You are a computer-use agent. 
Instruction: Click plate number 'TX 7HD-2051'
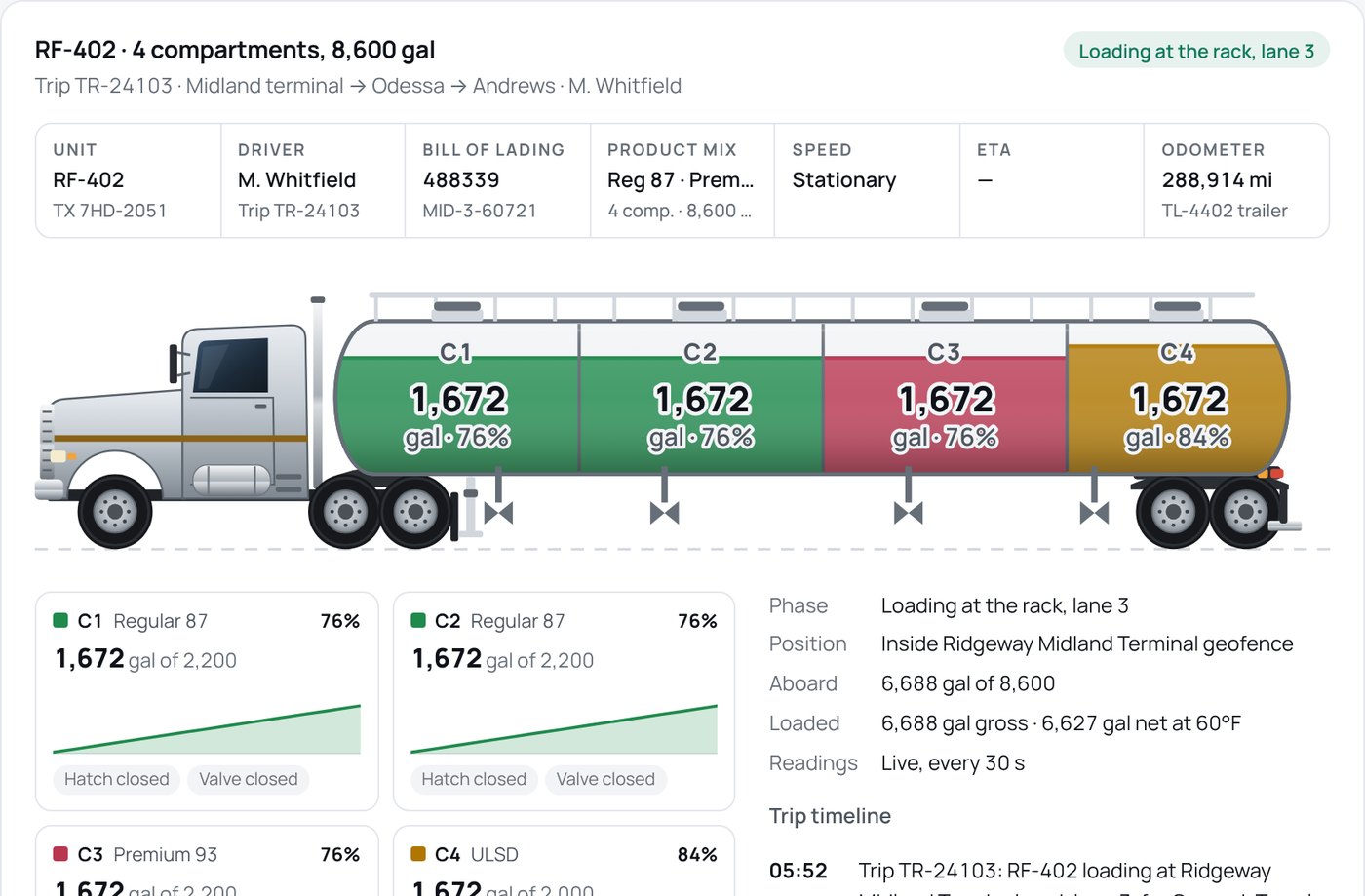click(110, 211)
